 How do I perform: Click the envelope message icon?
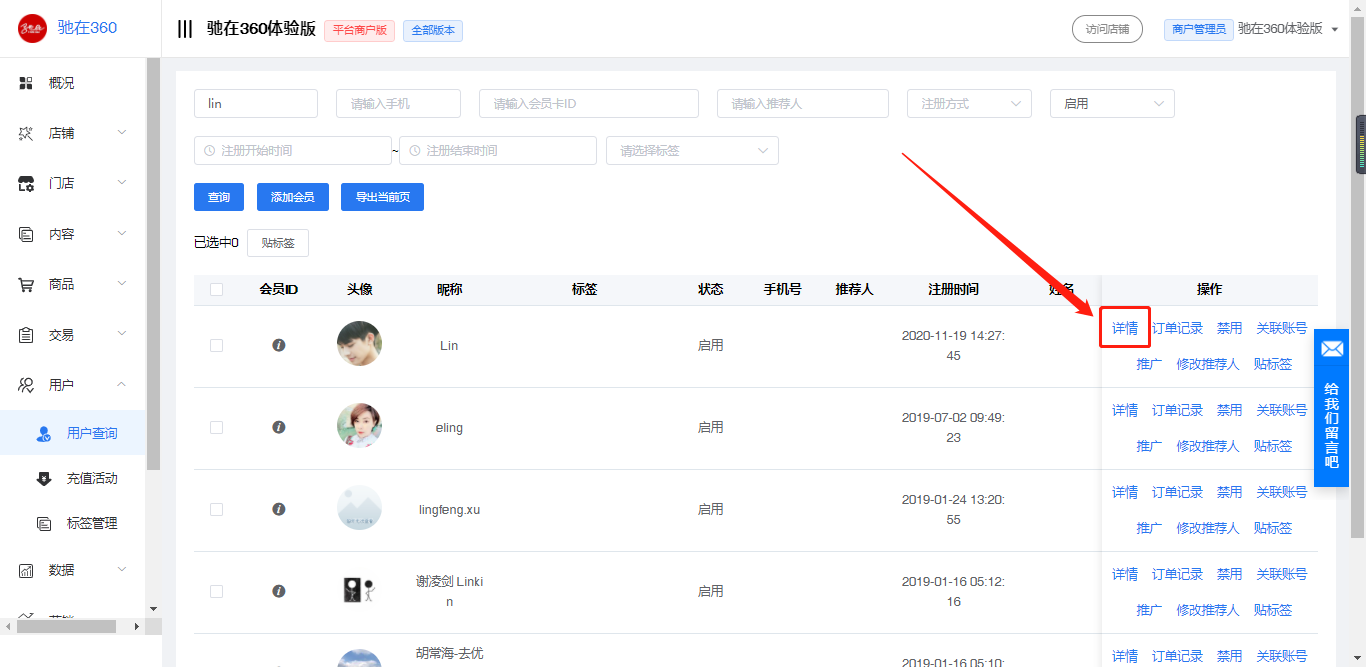point(1332,350)
